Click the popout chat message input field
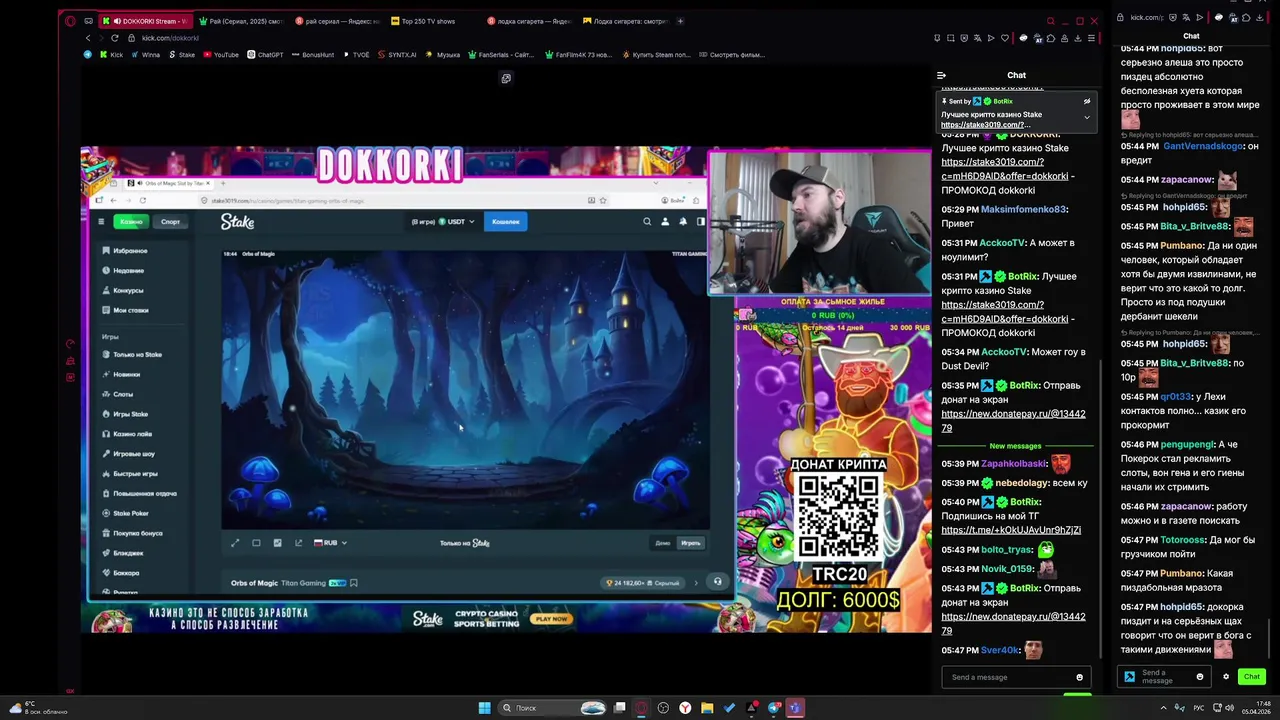The width and height of the screenshot is (1280, 720). click(1165, 677)
